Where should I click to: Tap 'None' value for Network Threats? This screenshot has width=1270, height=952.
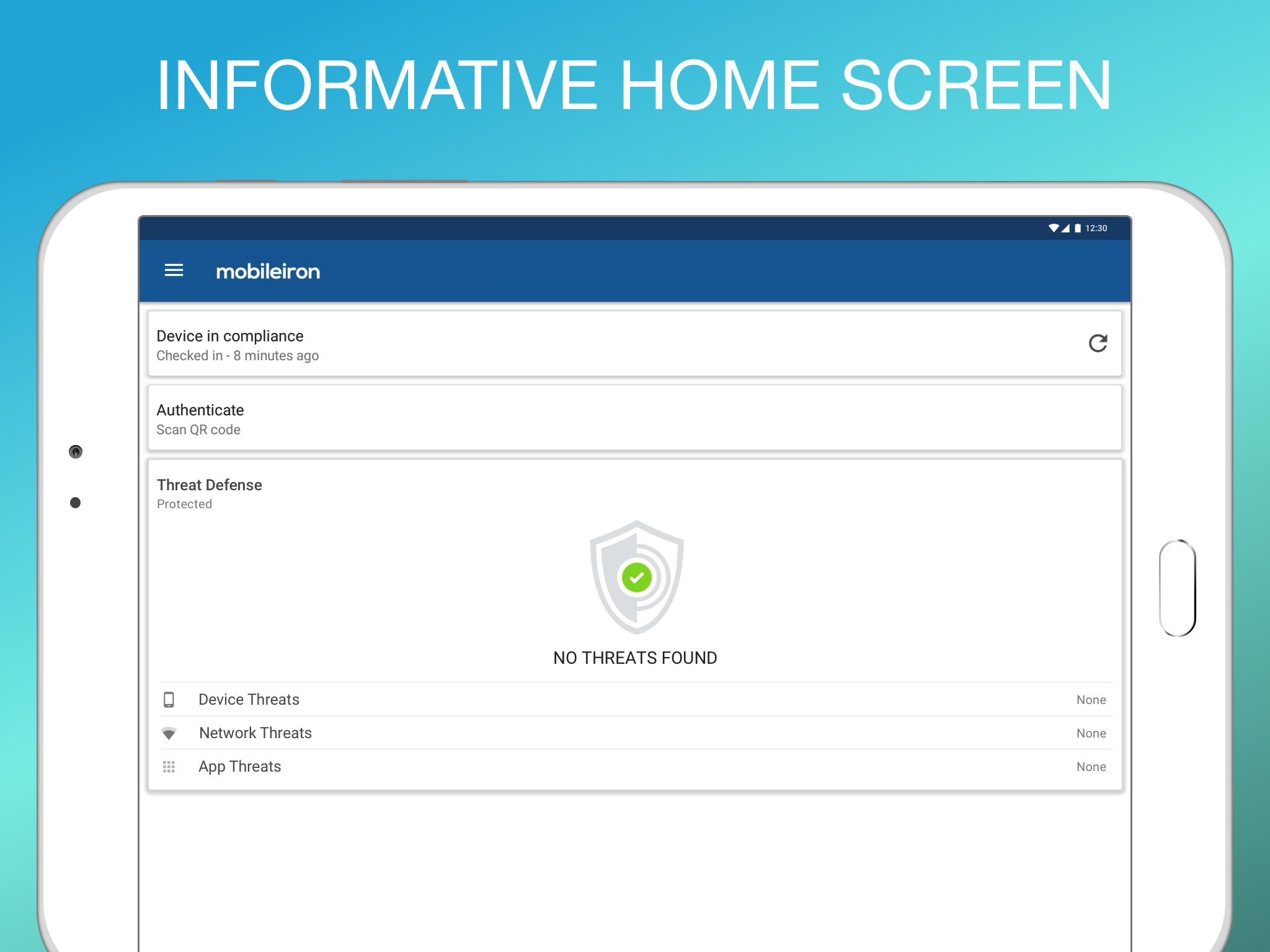coord(1091,733)
